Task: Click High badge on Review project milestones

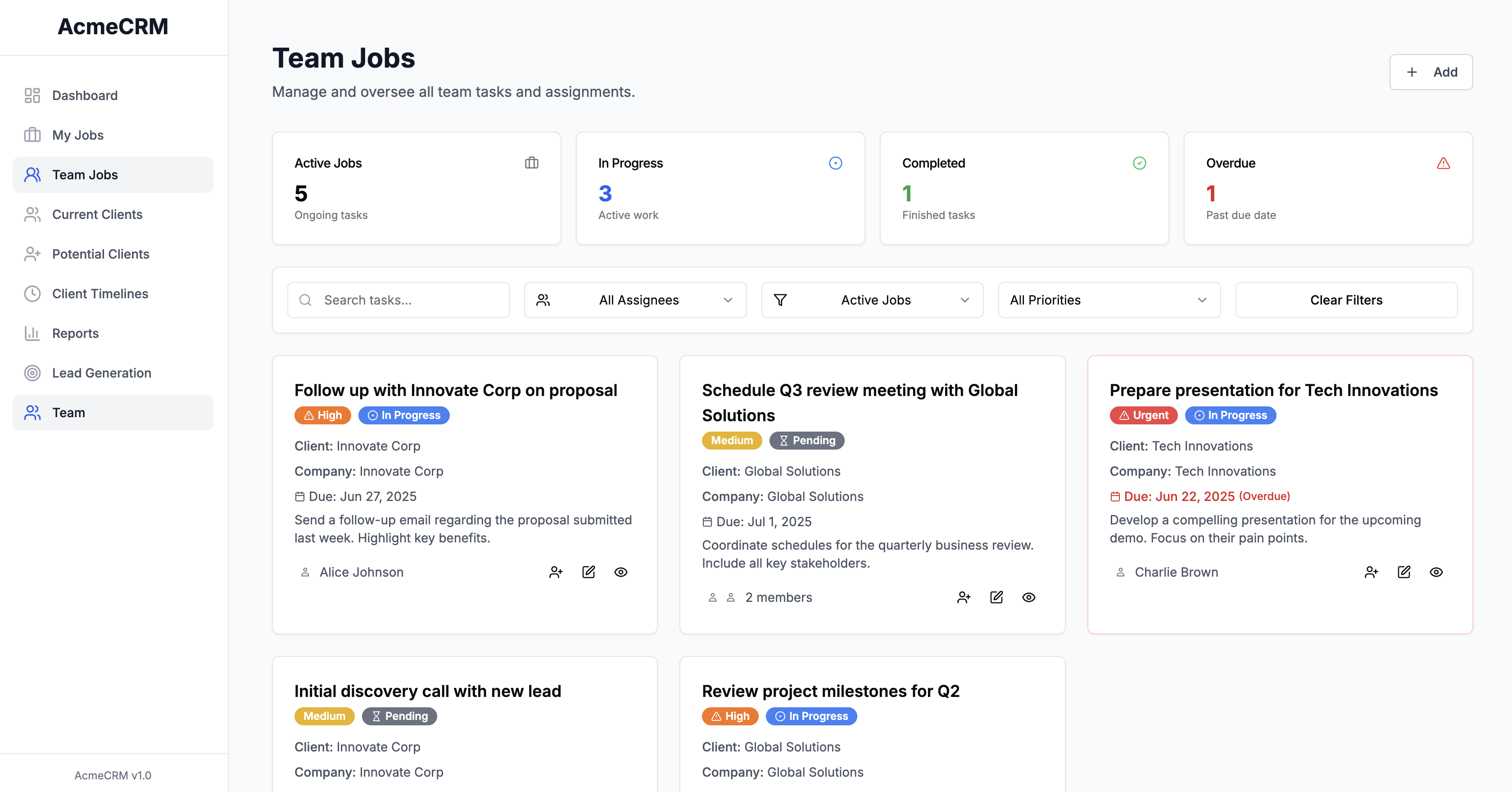Action: coord(729,716)
